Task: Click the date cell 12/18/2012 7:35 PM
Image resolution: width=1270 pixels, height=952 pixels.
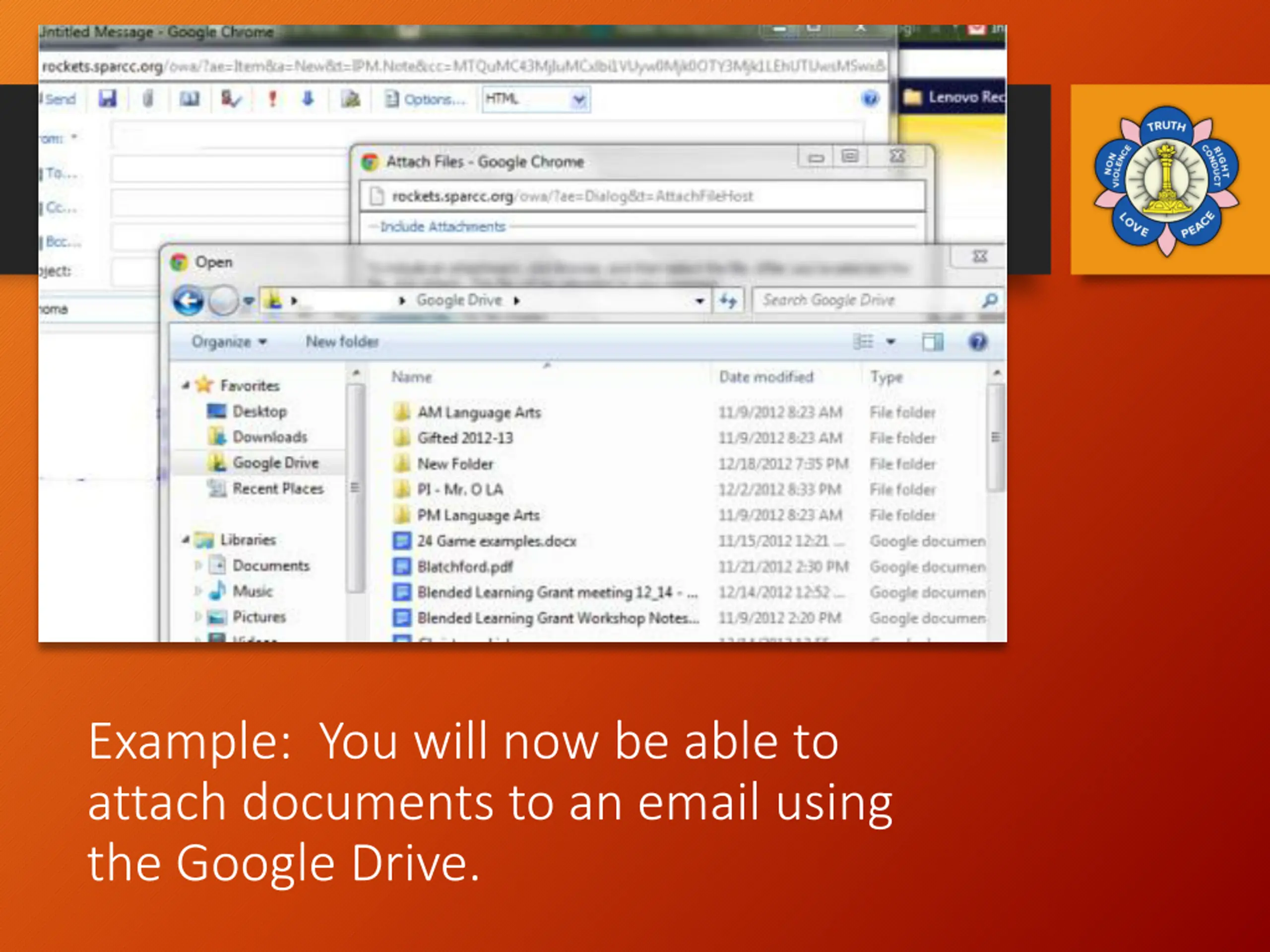Action: pos(784,464)
